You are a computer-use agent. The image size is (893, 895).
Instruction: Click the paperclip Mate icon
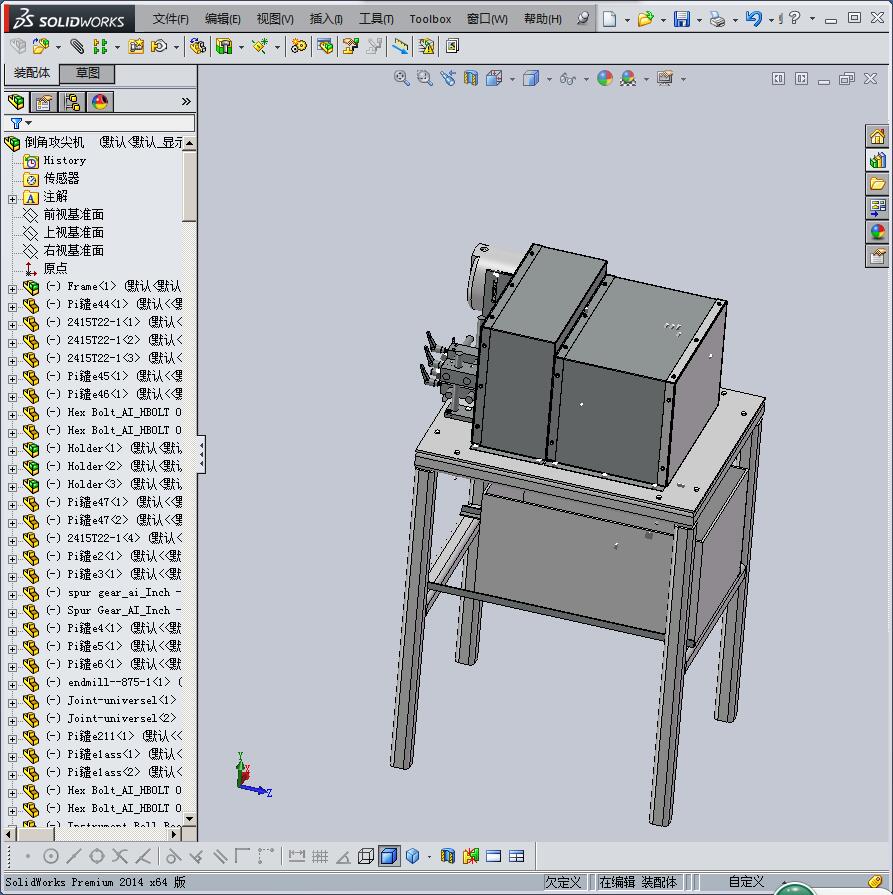(77, 46)
